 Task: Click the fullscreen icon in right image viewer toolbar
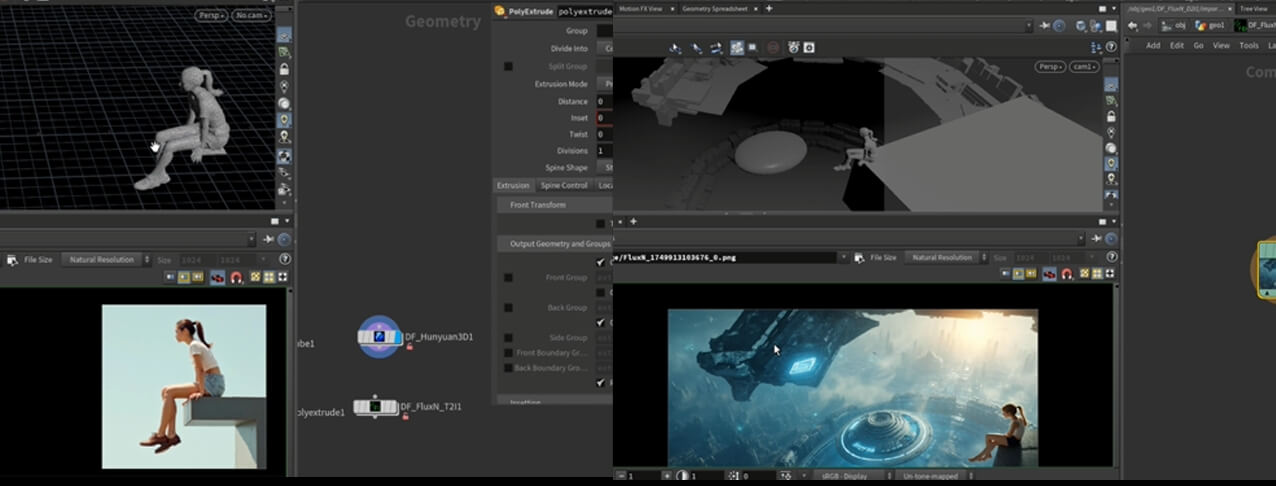[x=1111, y=274]
